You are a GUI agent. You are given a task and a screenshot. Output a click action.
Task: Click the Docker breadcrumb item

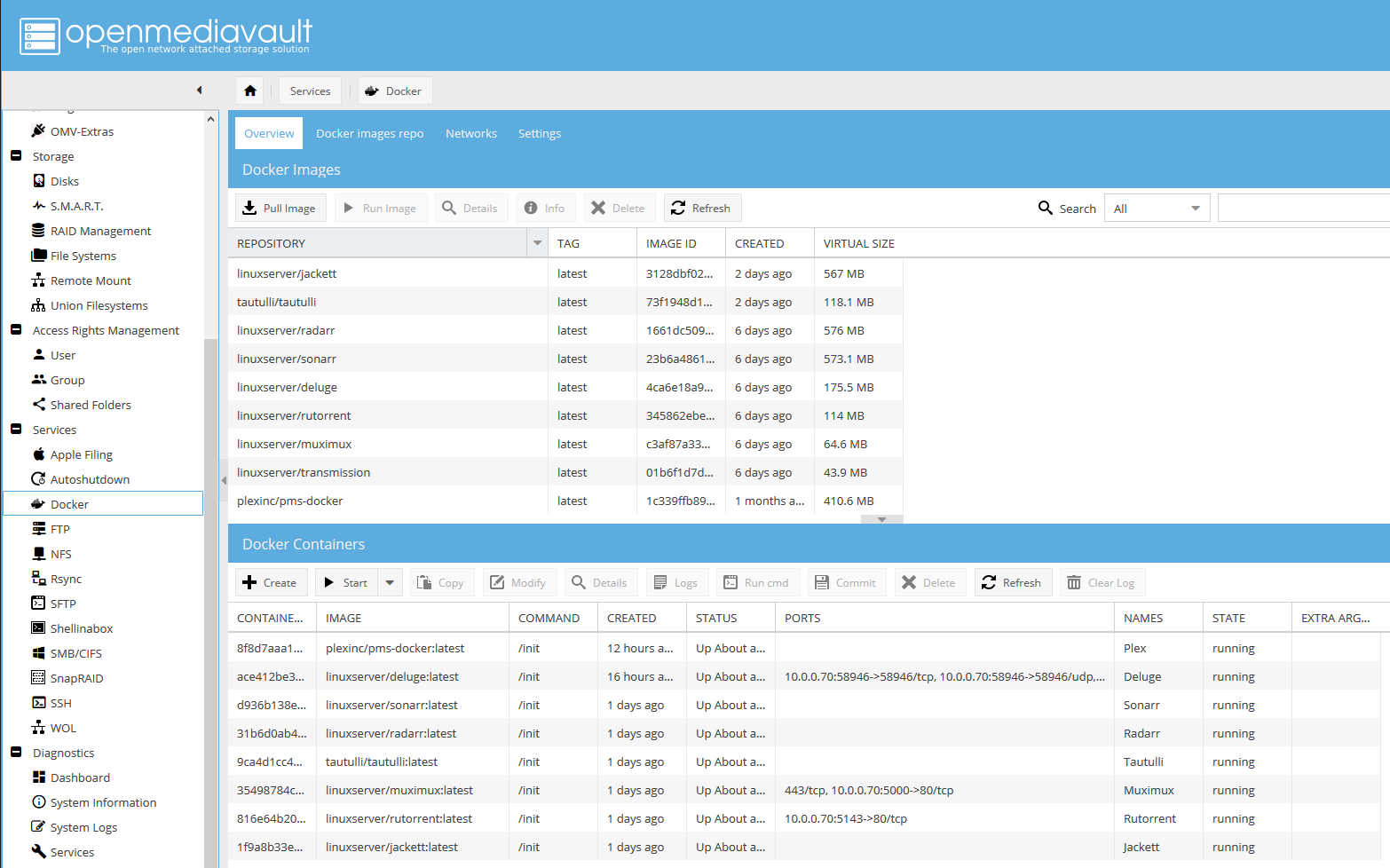click(394, 91)
